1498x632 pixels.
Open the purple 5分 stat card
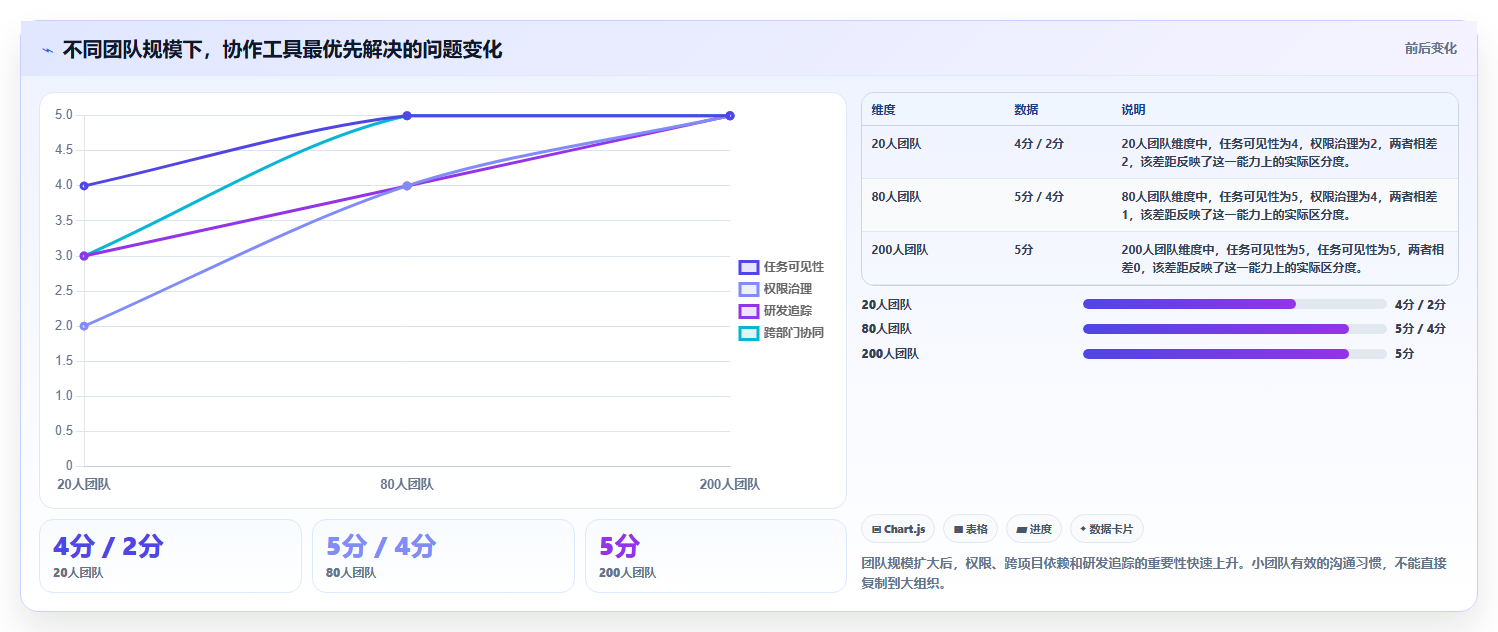pos(716,556)
